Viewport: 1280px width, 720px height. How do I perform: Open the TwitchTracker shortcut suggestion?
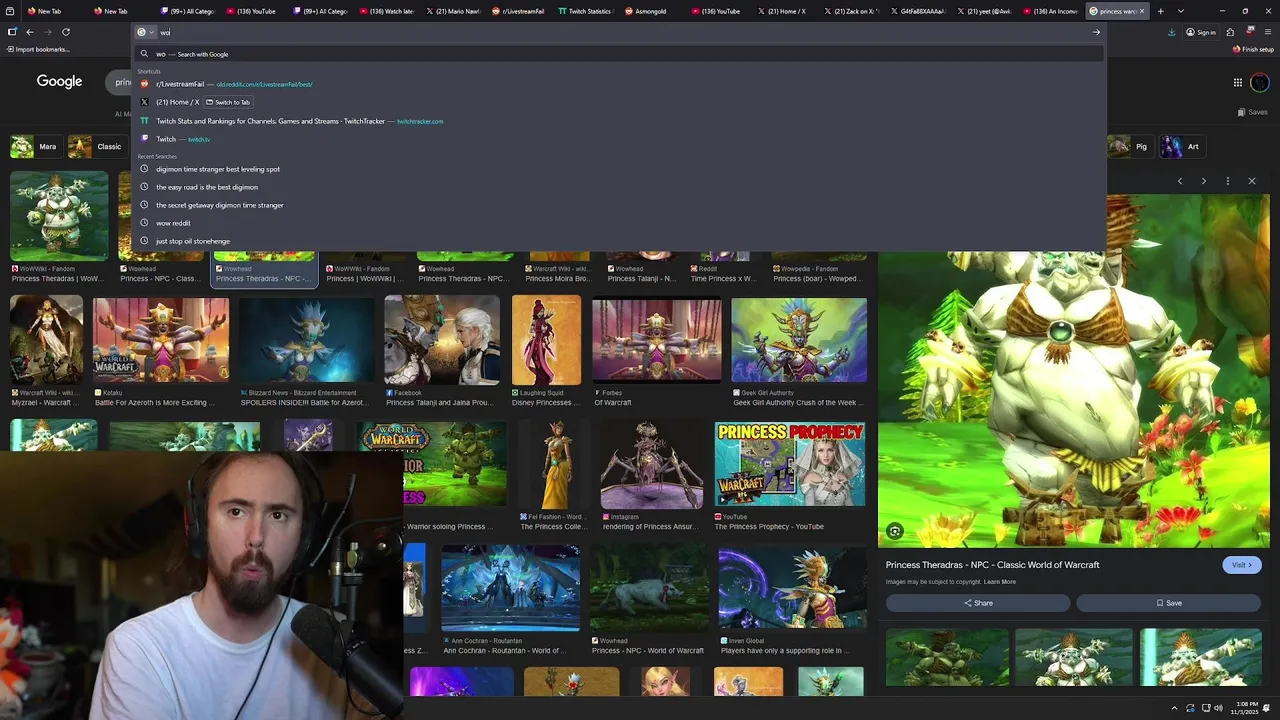click(620, 121)
